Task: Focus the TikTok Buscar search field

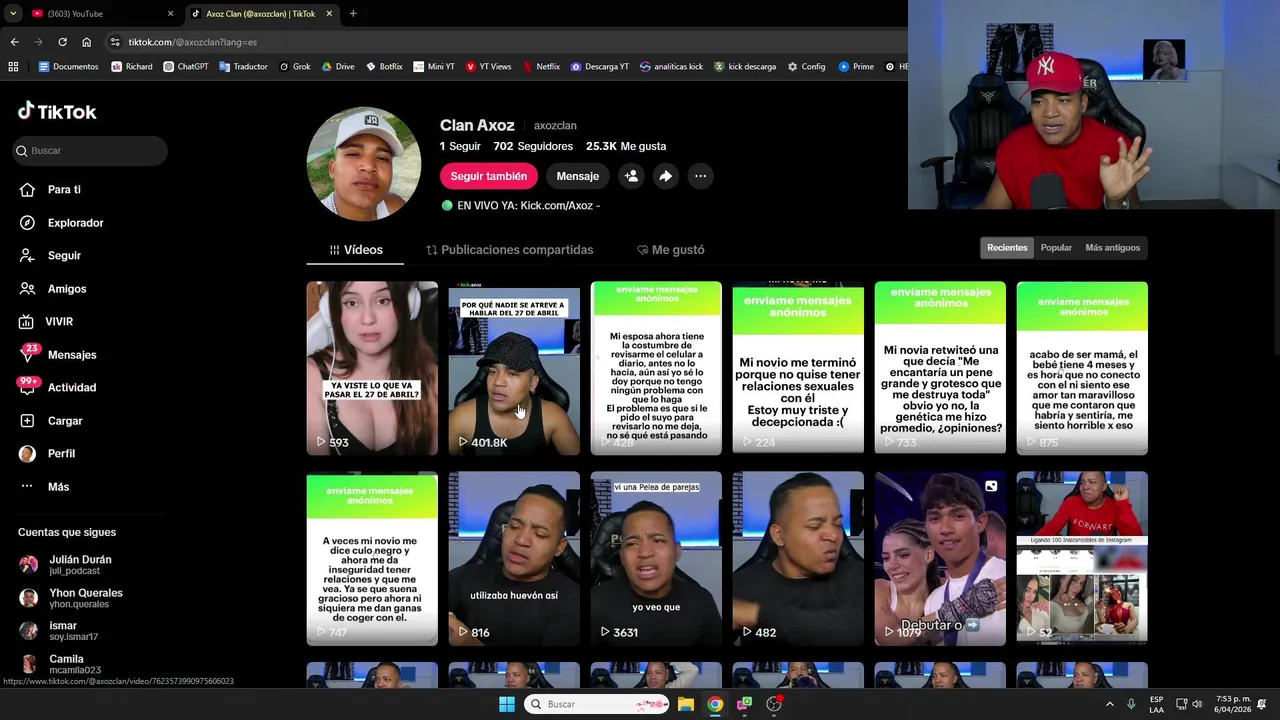Action: tap(90, 151)
